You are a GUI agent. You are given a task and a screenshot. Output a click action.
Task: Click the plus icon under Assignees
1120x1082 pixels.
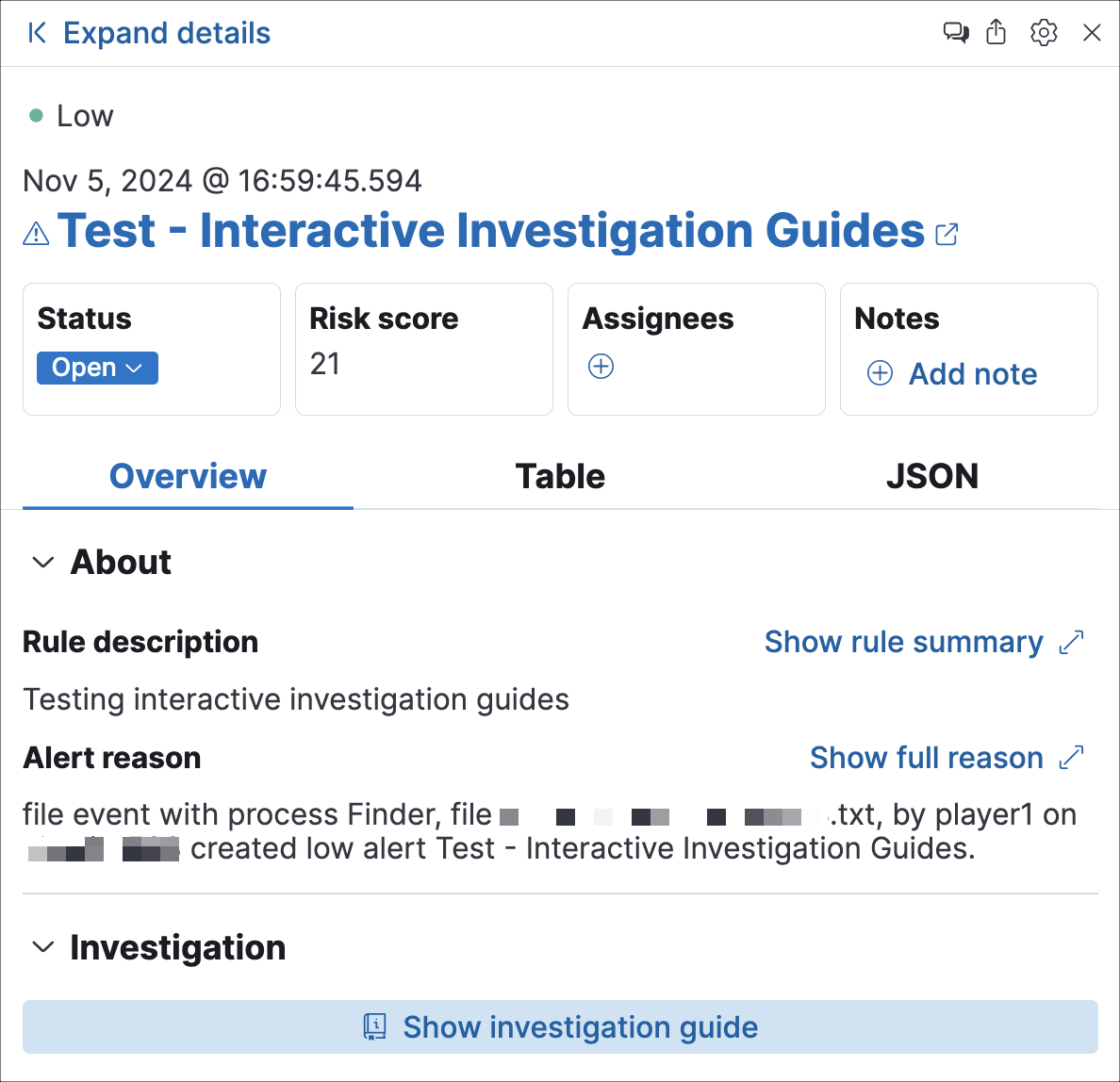pyautogui.click(x=601, y=366)
